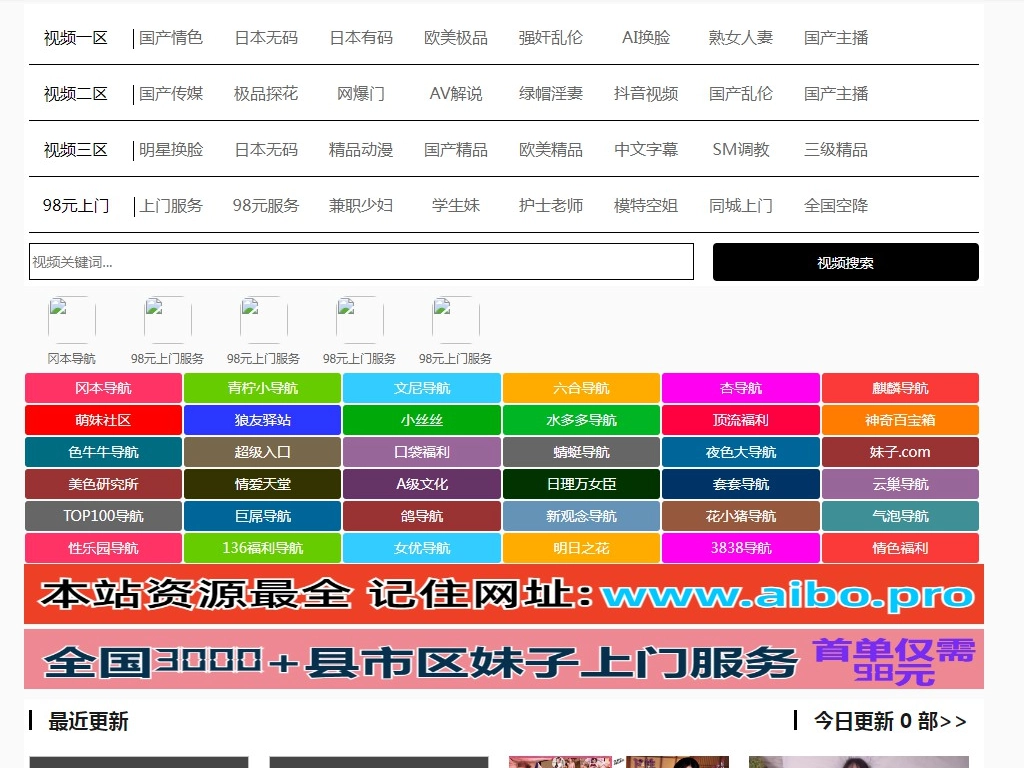Focus the 视频关键词 search input field

coord(361,262)
